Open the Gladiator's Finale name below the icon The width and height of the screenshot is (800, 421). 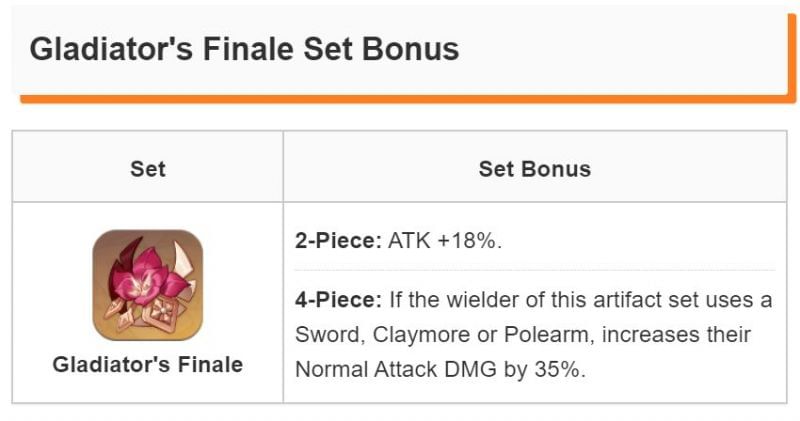(148, 365)
